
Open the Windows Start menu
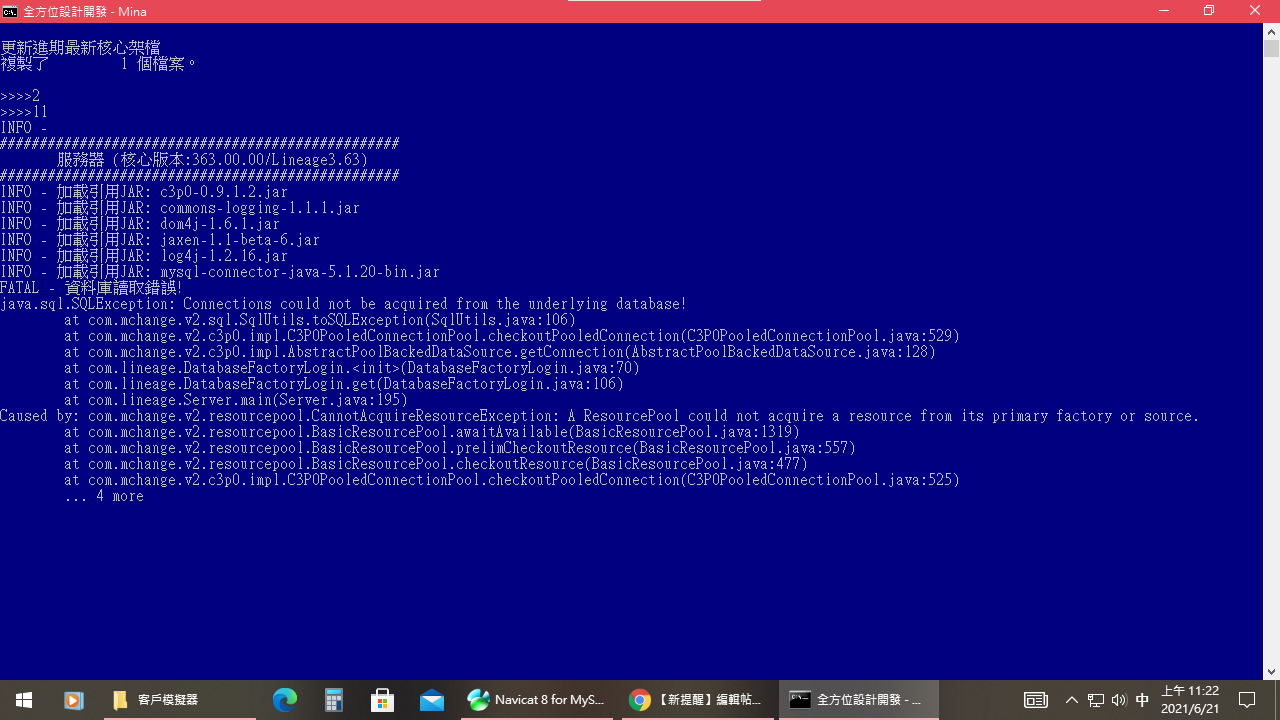pyautogui.click(x=24, y=700)
